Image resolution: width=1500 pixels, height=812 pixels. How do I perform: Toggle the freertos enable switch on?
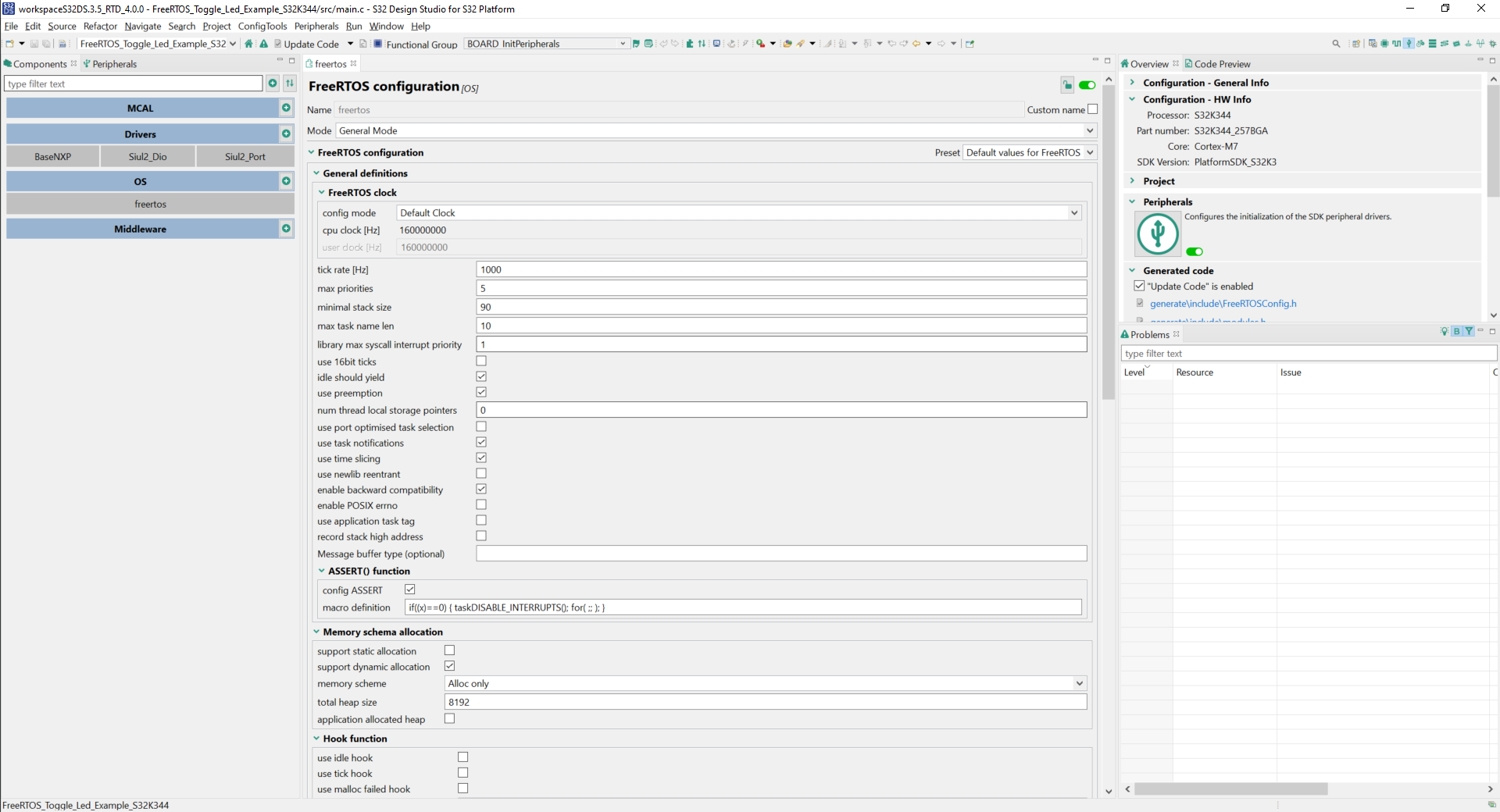click(x=1087, y=85)
